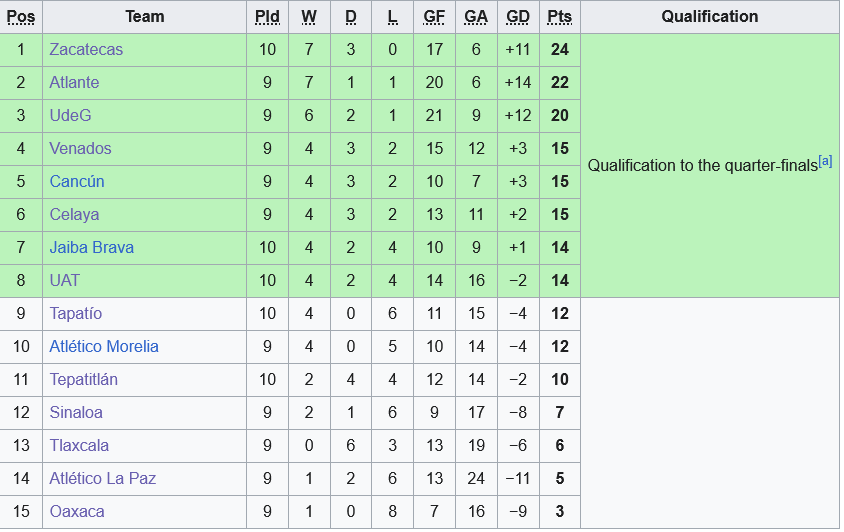This screenshot has height=532, width=844.
Task: Follow the Venados team link
Action: tap(80, 149)
